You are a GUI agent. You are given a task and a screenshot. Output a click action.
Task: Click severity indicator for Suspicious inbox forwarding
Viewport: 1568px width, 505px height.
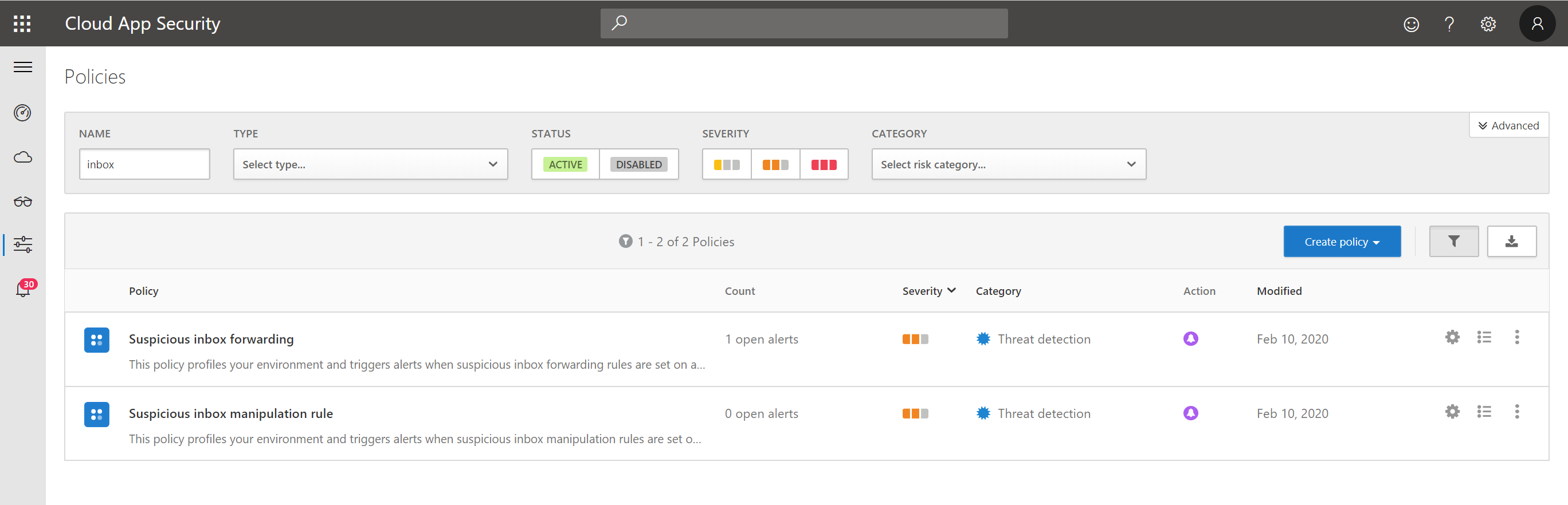coord(915,339)
